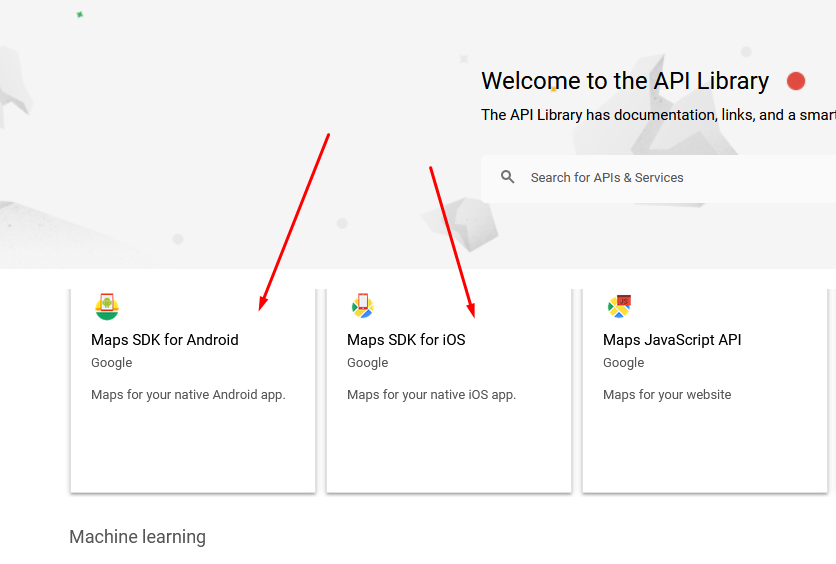Screen dimensions: 836x564
Task: Select the Machine learning category heading
Action: (x=138, y=537)
